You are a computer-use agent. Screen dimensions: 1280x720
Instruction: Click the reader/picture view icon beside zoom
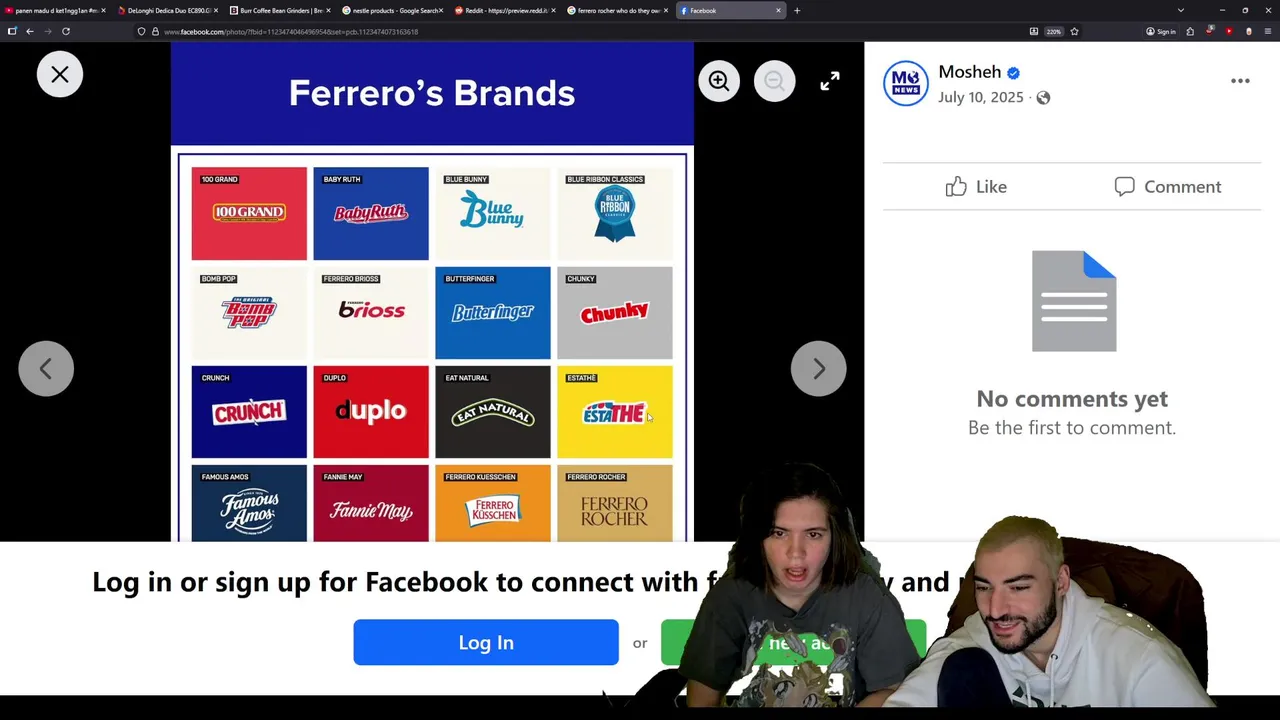[1033, 31]
